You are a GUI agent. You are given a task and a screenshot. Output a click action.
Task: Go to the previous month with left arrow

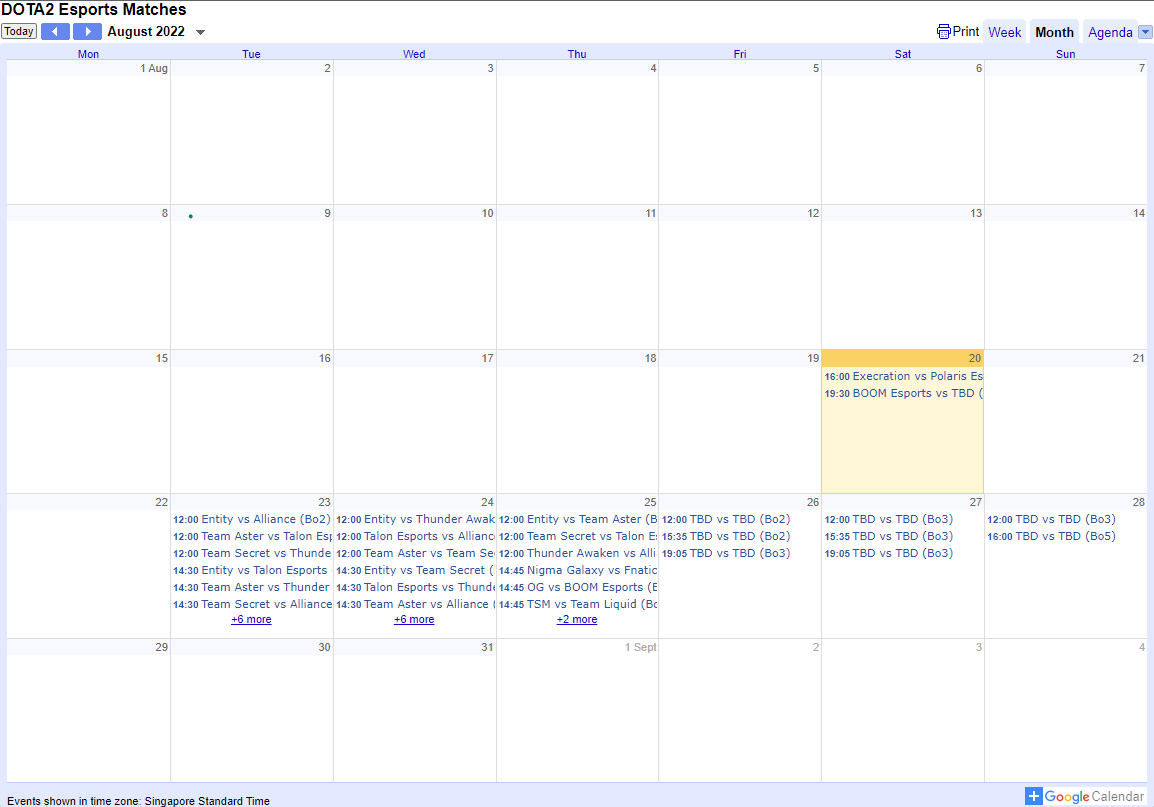click(55, 31)
